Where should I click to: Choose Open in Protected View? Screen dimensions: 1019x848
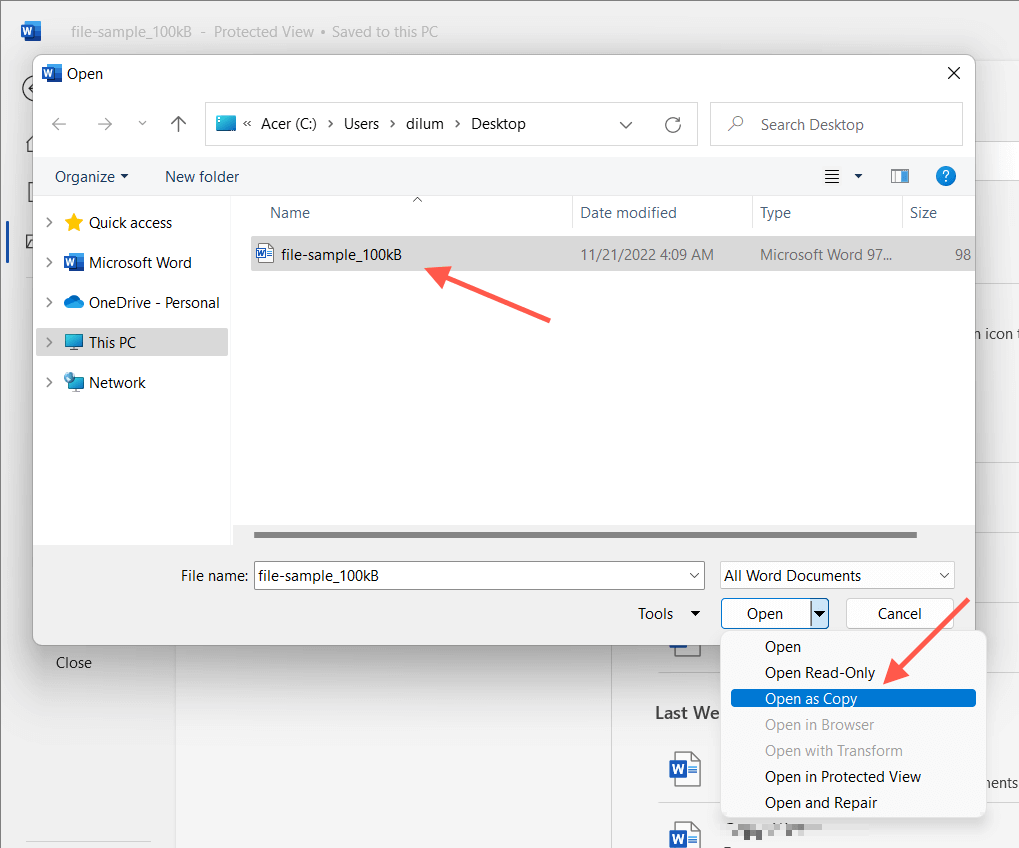click(x=843, y=777)
